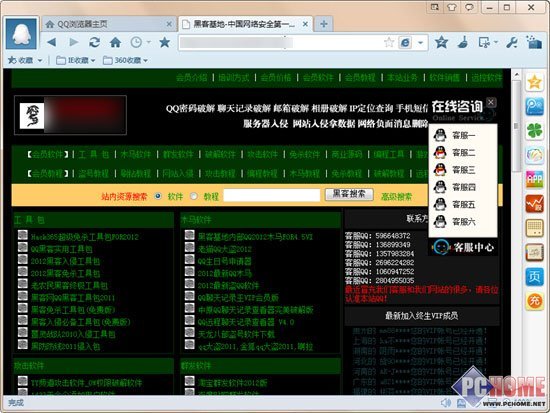The width and height of the screenshot is (550, 413).
Task: Click the site search input field
Action: (272, 195)
